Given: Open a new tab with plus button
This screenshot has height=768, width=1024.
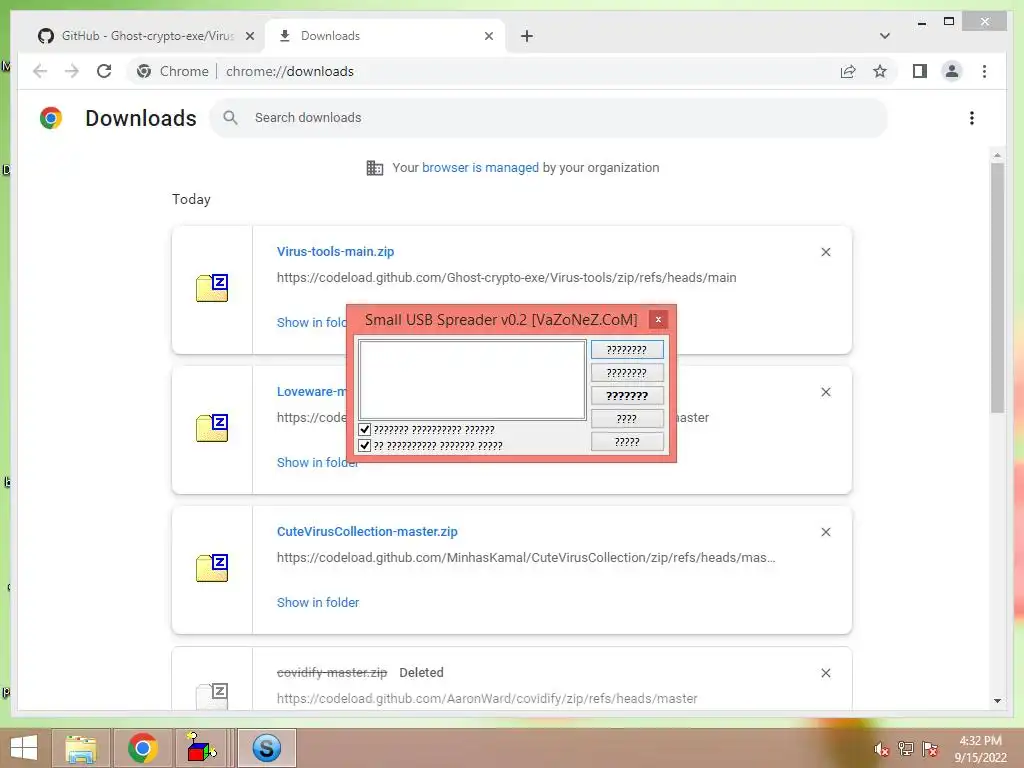Looking at the screenshot, I should (x=526, y=36).
